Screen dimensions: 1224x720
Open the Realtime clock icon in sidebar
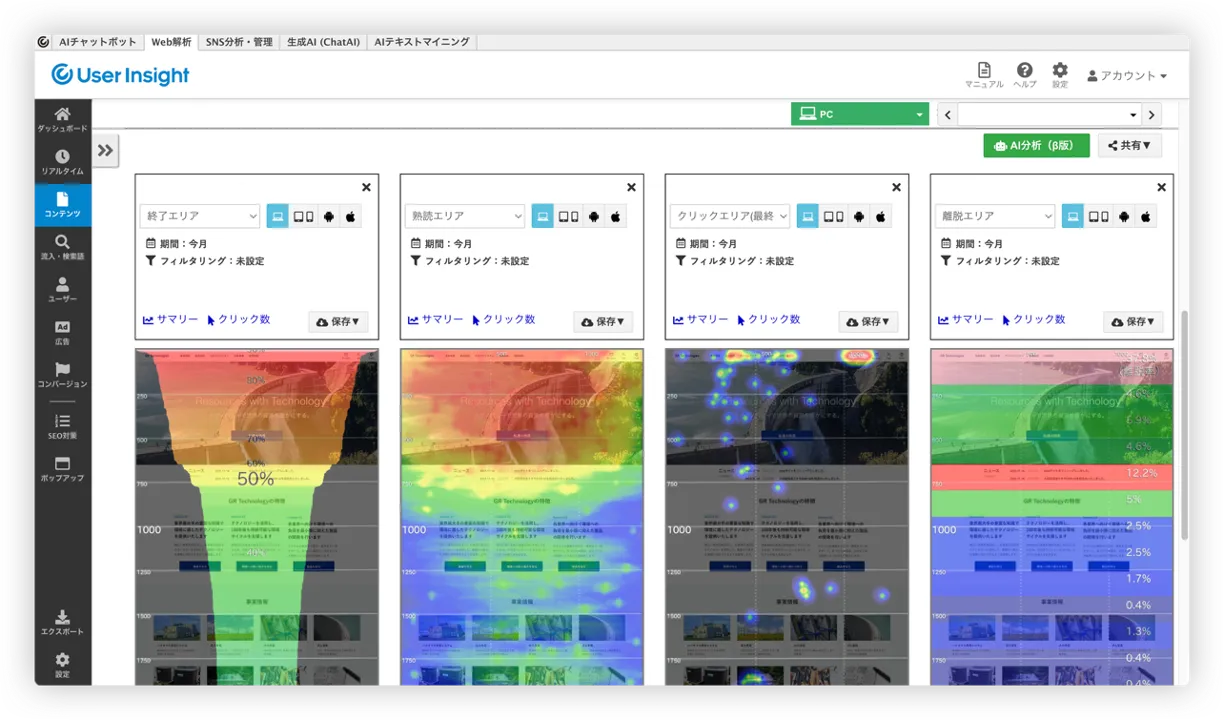pyautogui.click(x=62, y=162)
